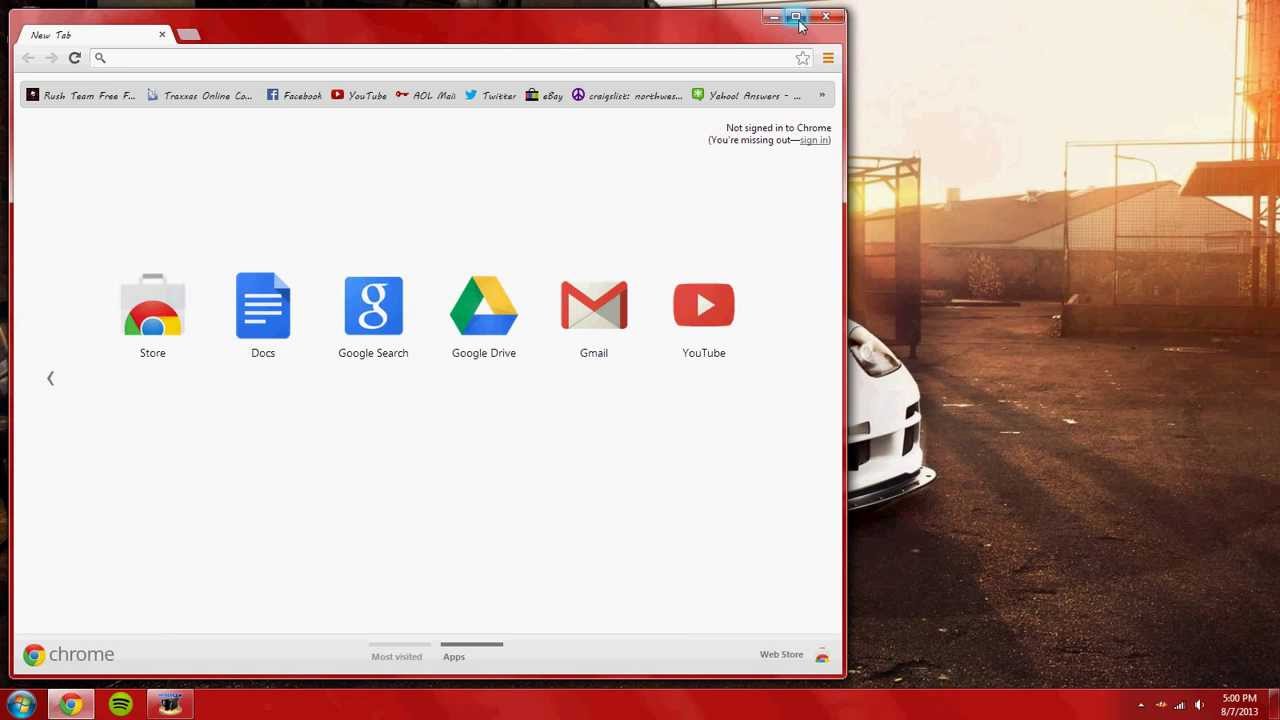Minimize the Chrome window
The height and width of the screenshot is (720, 1280).
coord(773,17)
